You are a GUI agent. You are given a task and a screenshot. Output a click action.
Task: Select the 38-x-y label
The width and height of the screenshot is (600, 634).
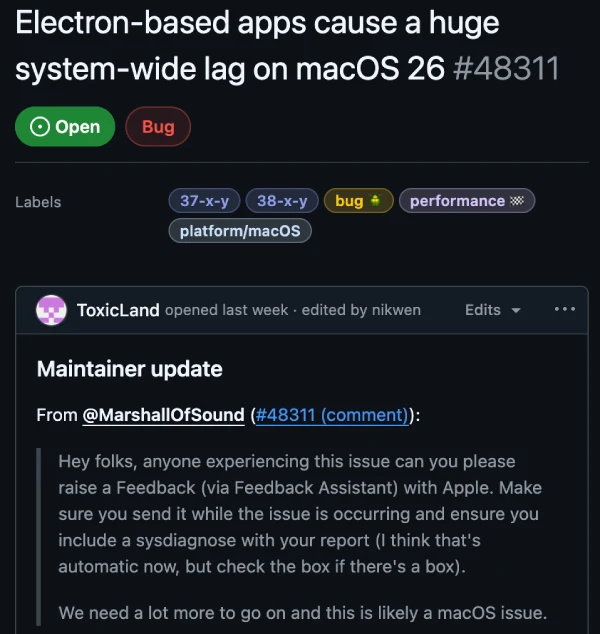282,201
